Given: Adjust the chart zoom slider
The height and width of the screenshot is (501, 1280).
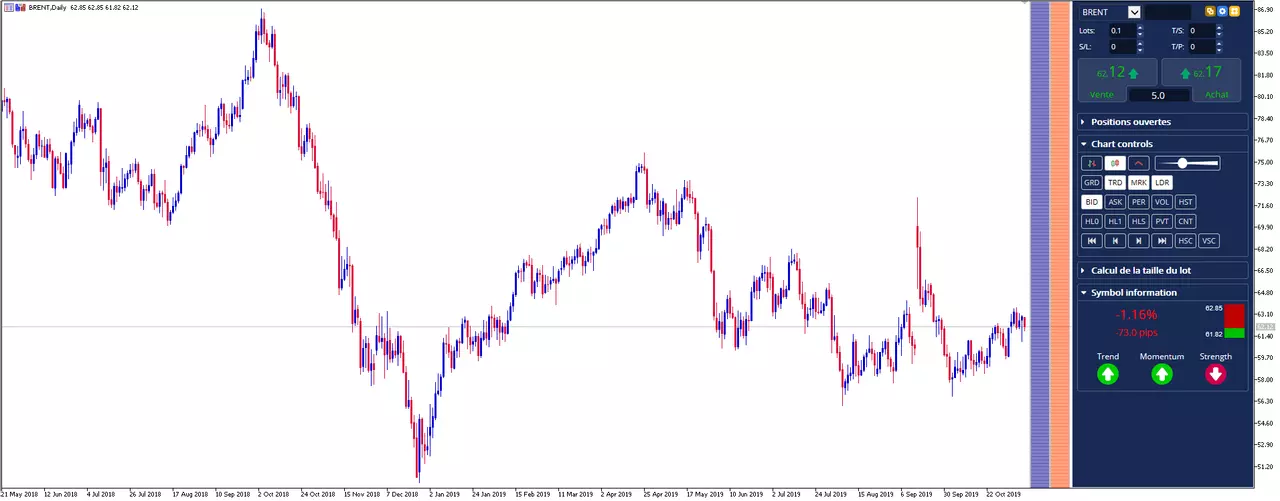Looking at the screenshot, I should coord(1187,163).
